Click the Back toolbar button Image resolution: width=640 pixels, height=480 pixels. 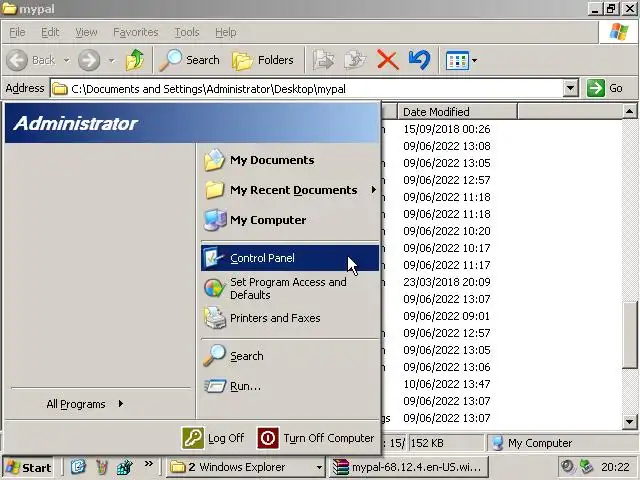click(x=31, y=60)
